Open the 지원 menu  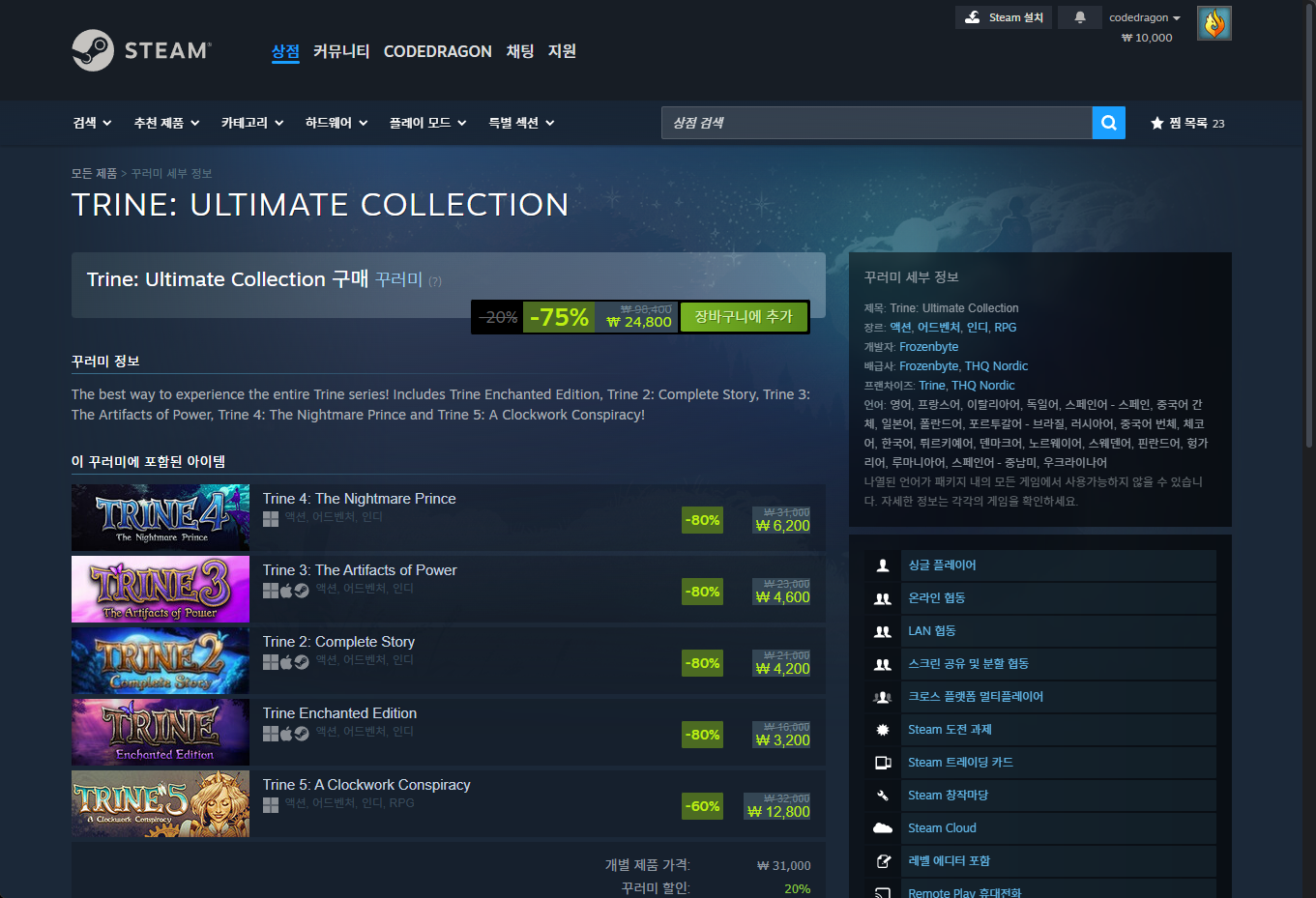pyautogui.click(x=562, y=51)
